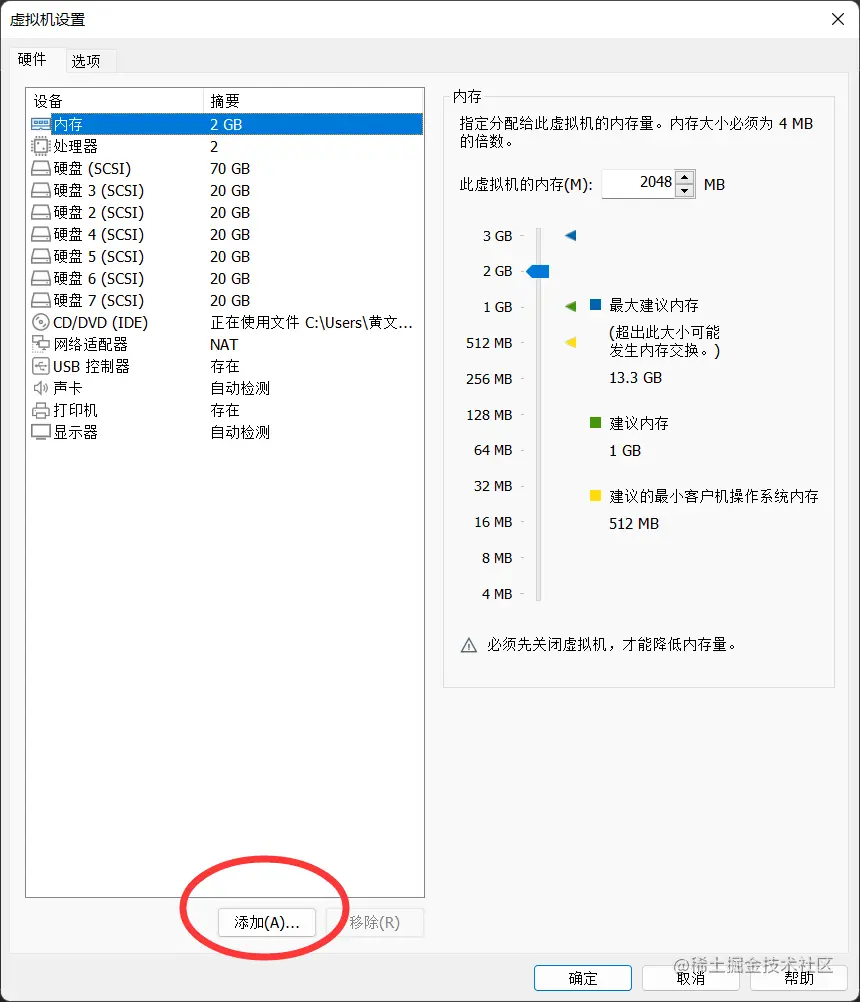Click the blue 最大建议内存 legend square
The image size is (860, 1002).
coord(595,304)
